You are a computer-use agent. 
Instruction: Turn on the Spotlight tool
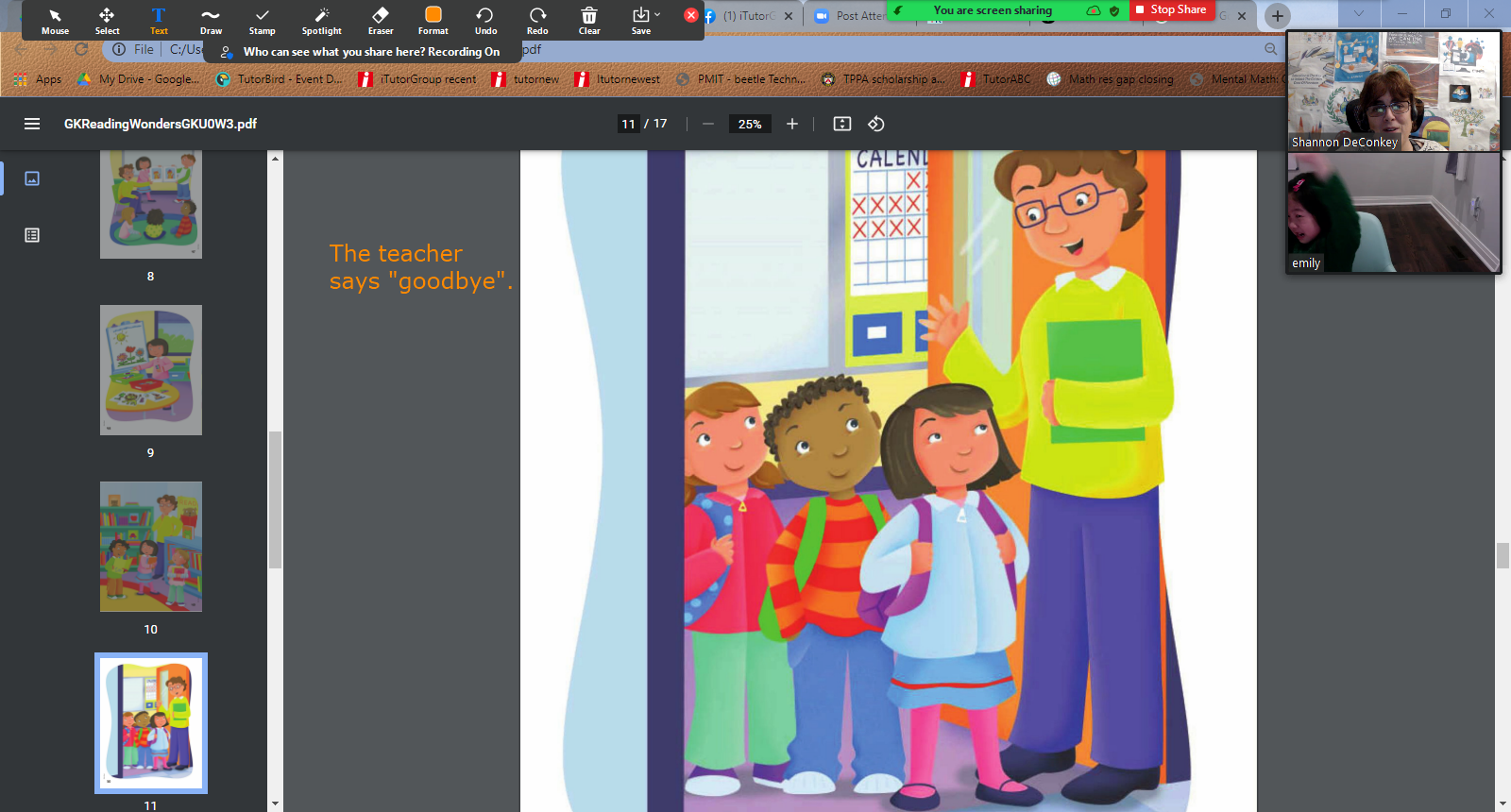pyautogui.click(x=321, y=21)
